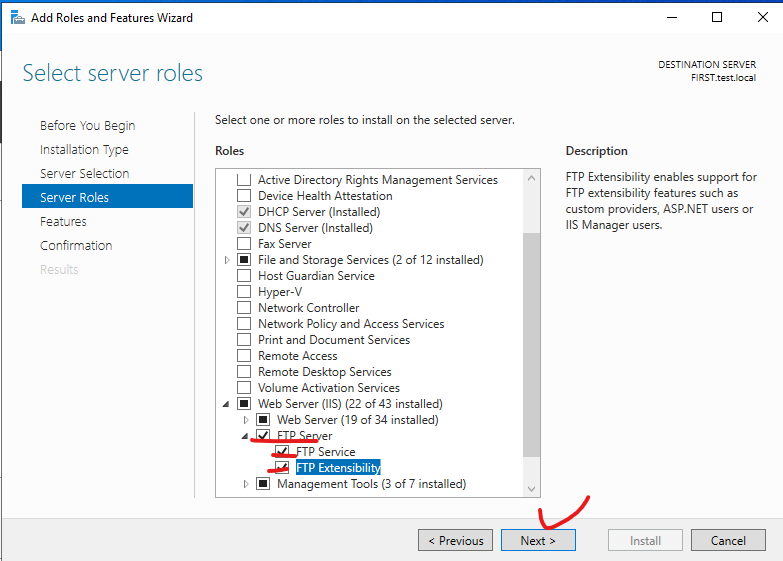Expand the Management Tools node

coord(246,484)
